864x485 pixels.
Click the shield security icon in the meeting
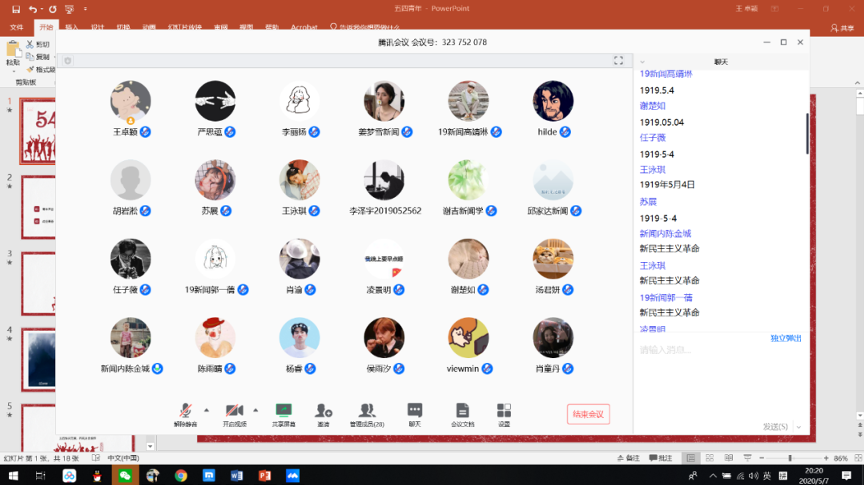(x=68, y=61)
